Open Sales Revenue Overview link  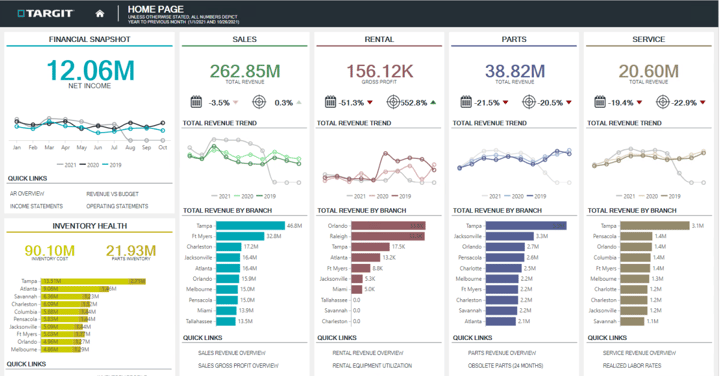[x=232, y=353]
